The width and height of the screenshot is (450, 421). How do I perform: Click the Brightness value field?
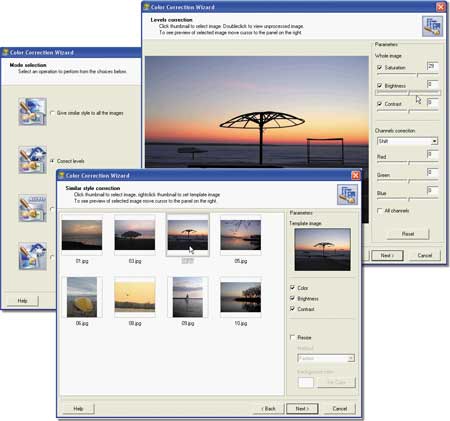[432, 84]
